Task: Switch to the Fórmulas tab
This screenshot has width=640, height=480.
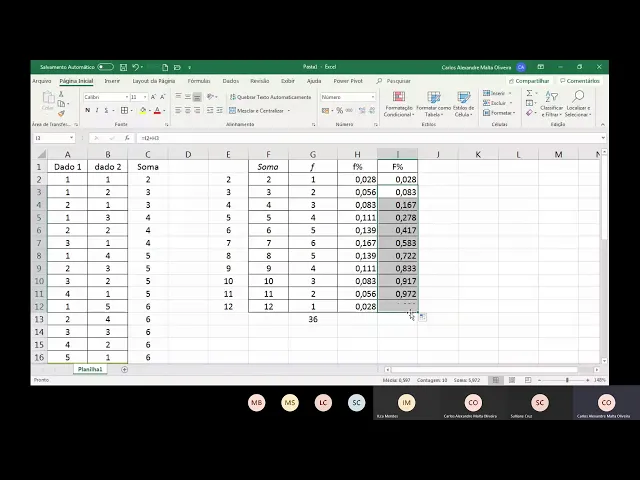Action: pyautogui.click(x=199, y=81)
